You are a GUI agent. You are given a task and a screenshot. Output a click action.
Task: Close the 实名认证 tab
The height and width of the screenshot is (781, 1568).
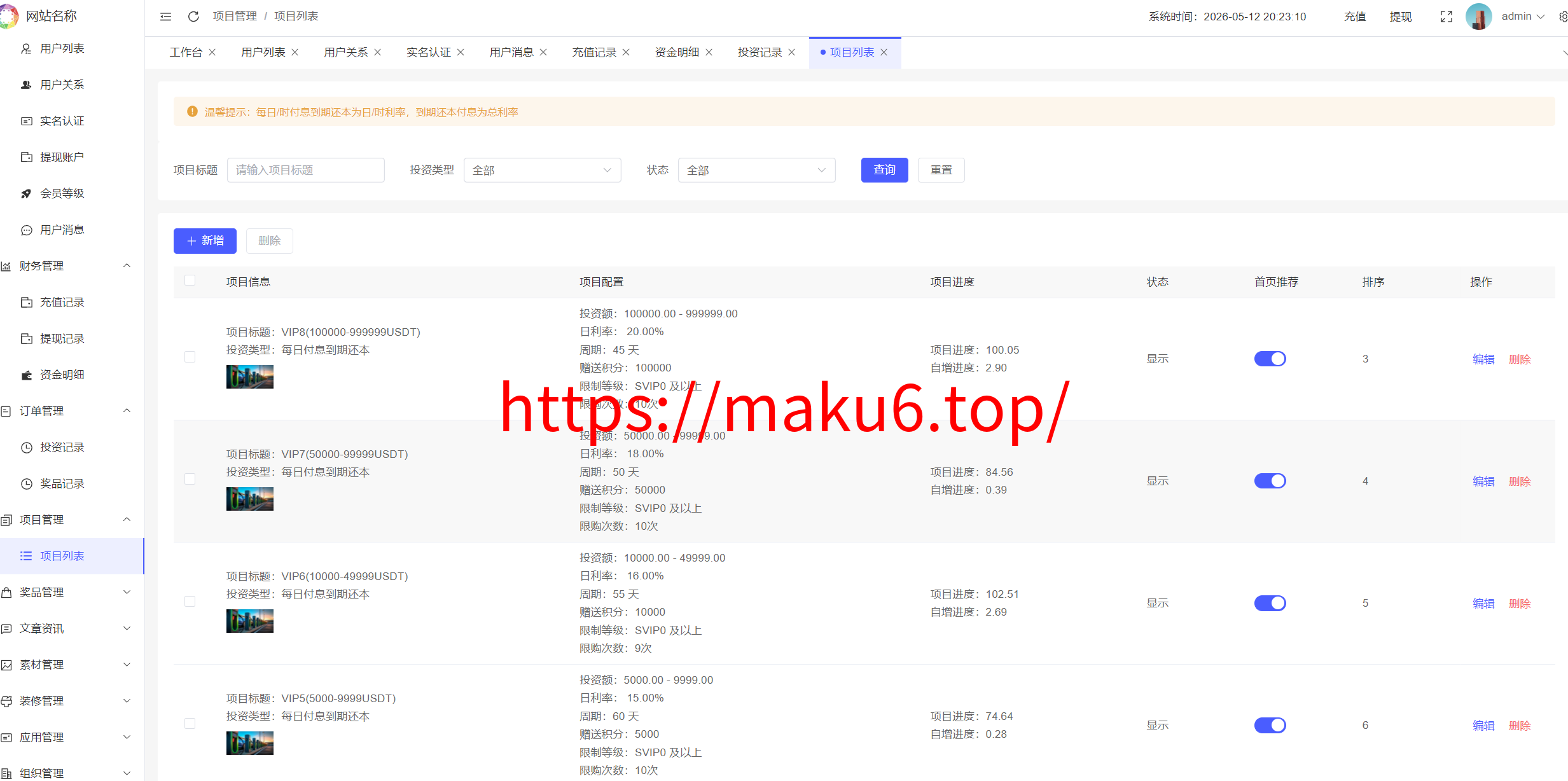point(461,52)
